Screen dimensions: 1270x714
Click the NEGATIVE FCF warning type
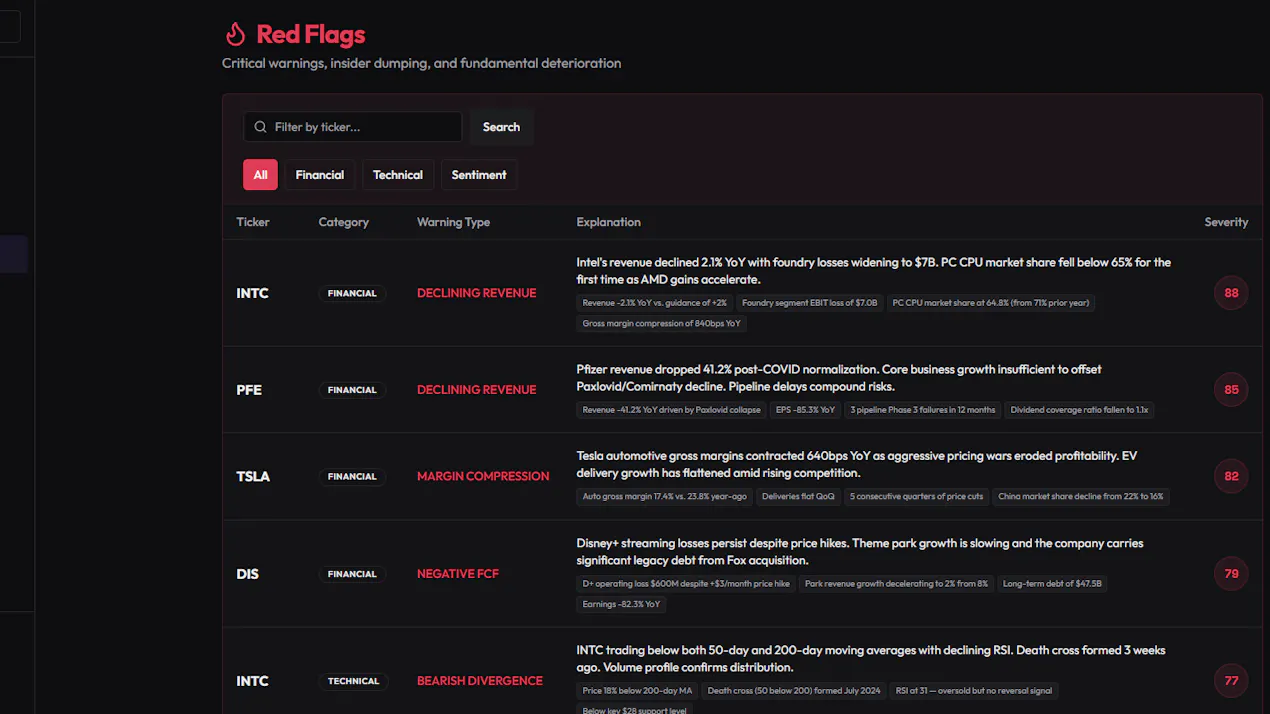tap(457, 574)
